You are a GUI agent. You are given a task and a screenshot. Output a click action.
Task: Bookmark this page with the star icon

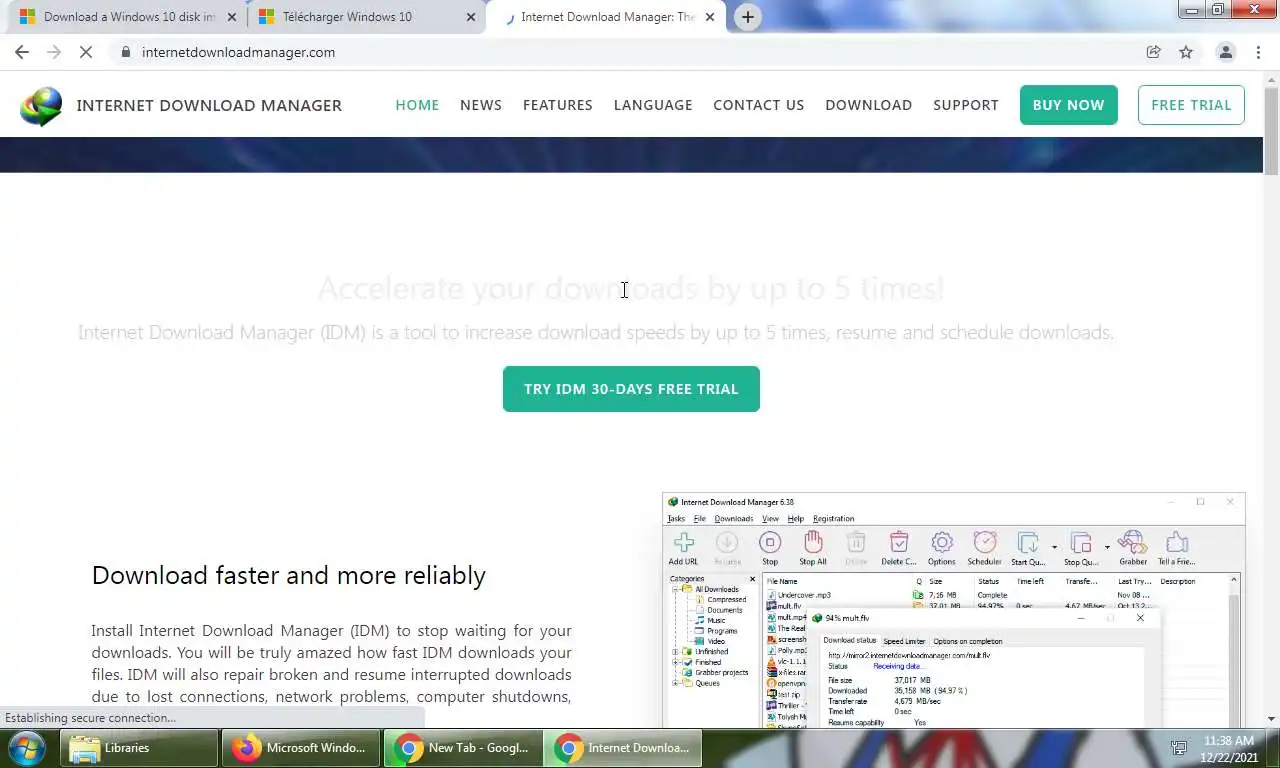[x=1186, y=52]
